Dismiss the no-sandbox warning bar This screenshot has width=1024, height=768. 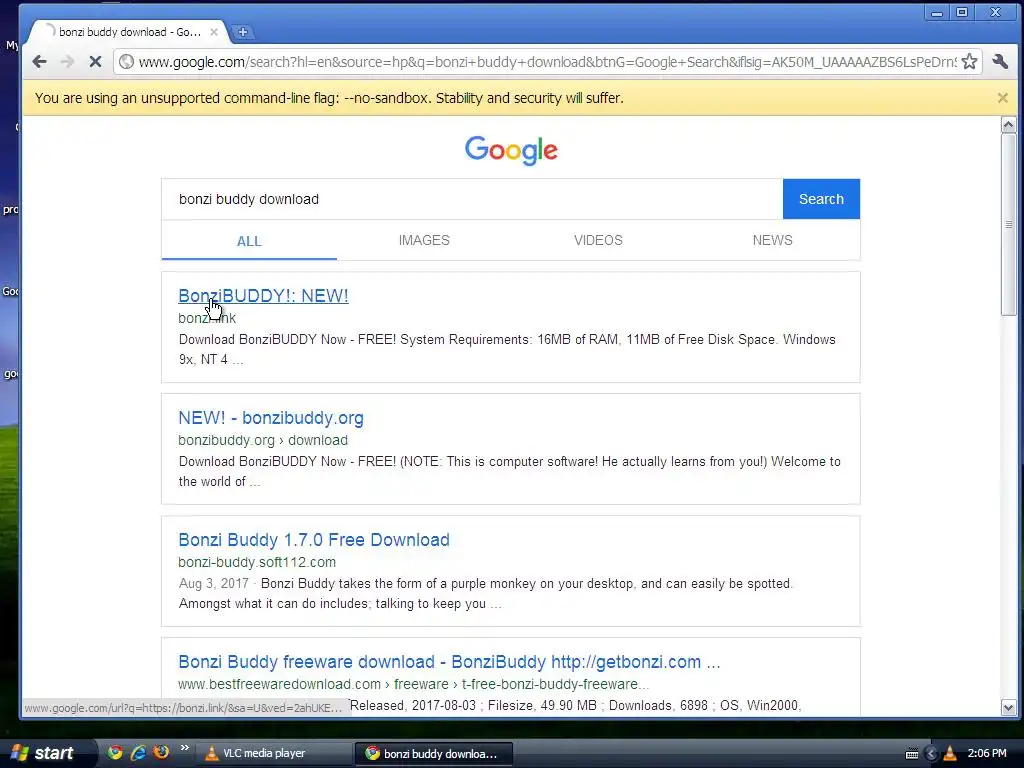coord(1002,98)
